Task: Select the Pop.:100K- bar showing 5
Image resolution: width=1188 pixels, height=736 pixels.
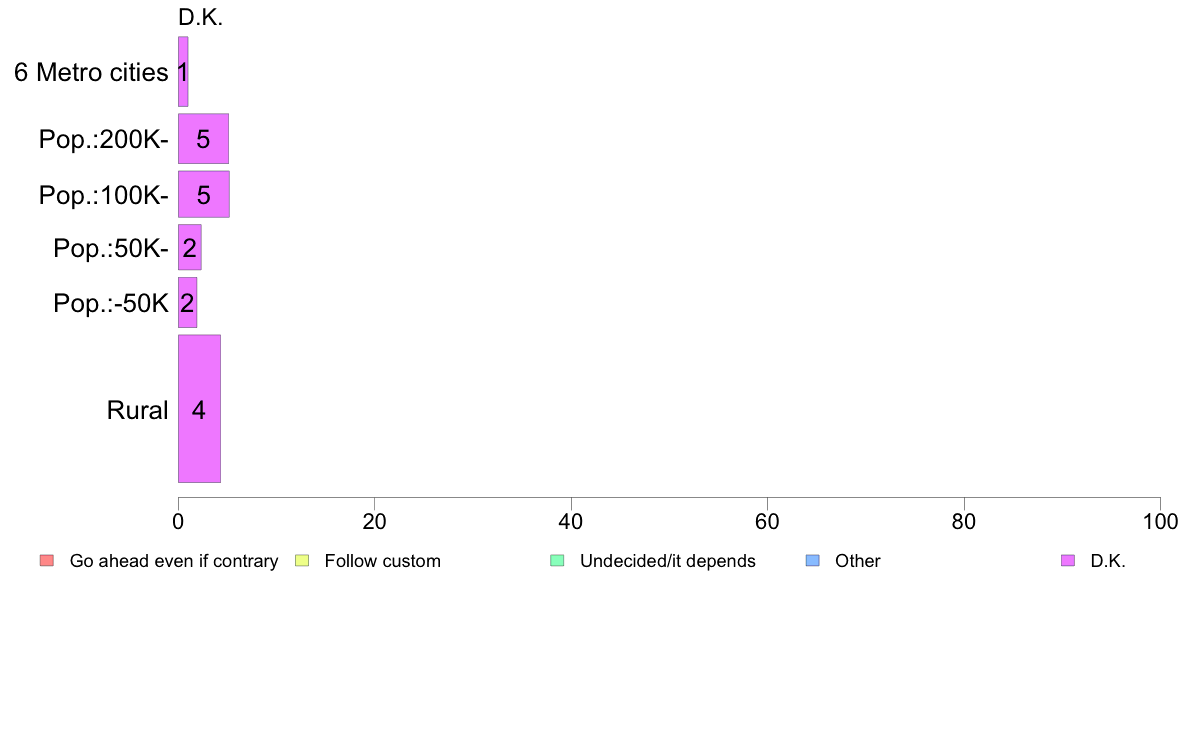Action: [x=204, y=195]
